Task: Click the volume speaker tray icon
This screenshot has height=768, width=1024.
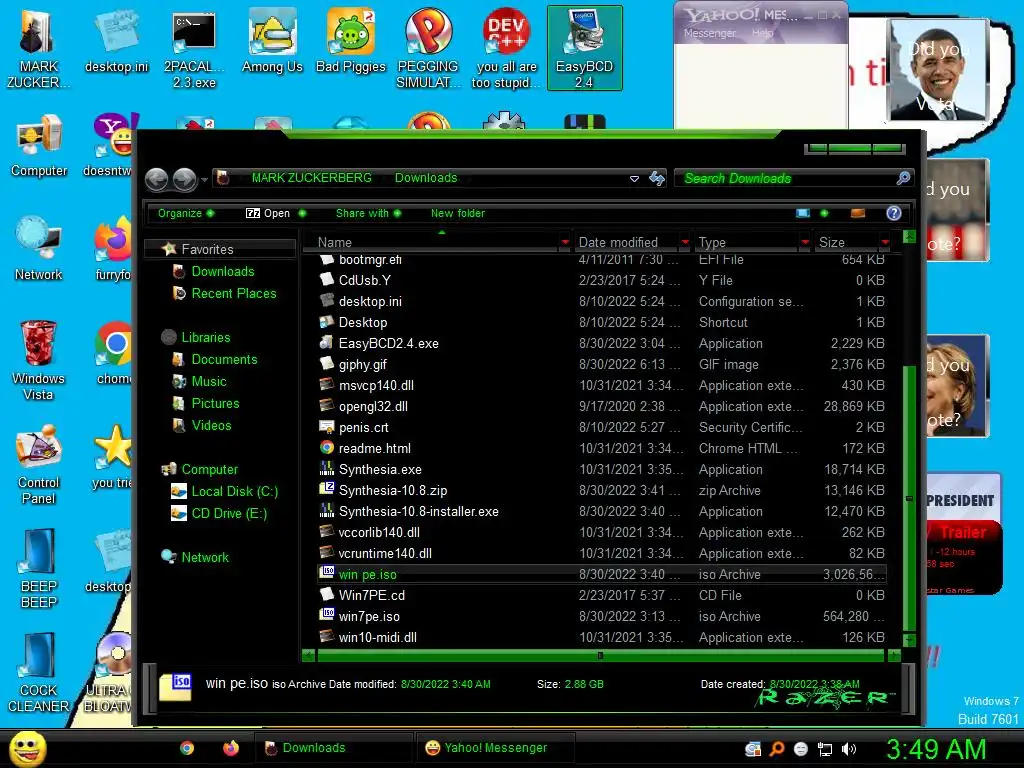Action: click(x=849, y=749)
